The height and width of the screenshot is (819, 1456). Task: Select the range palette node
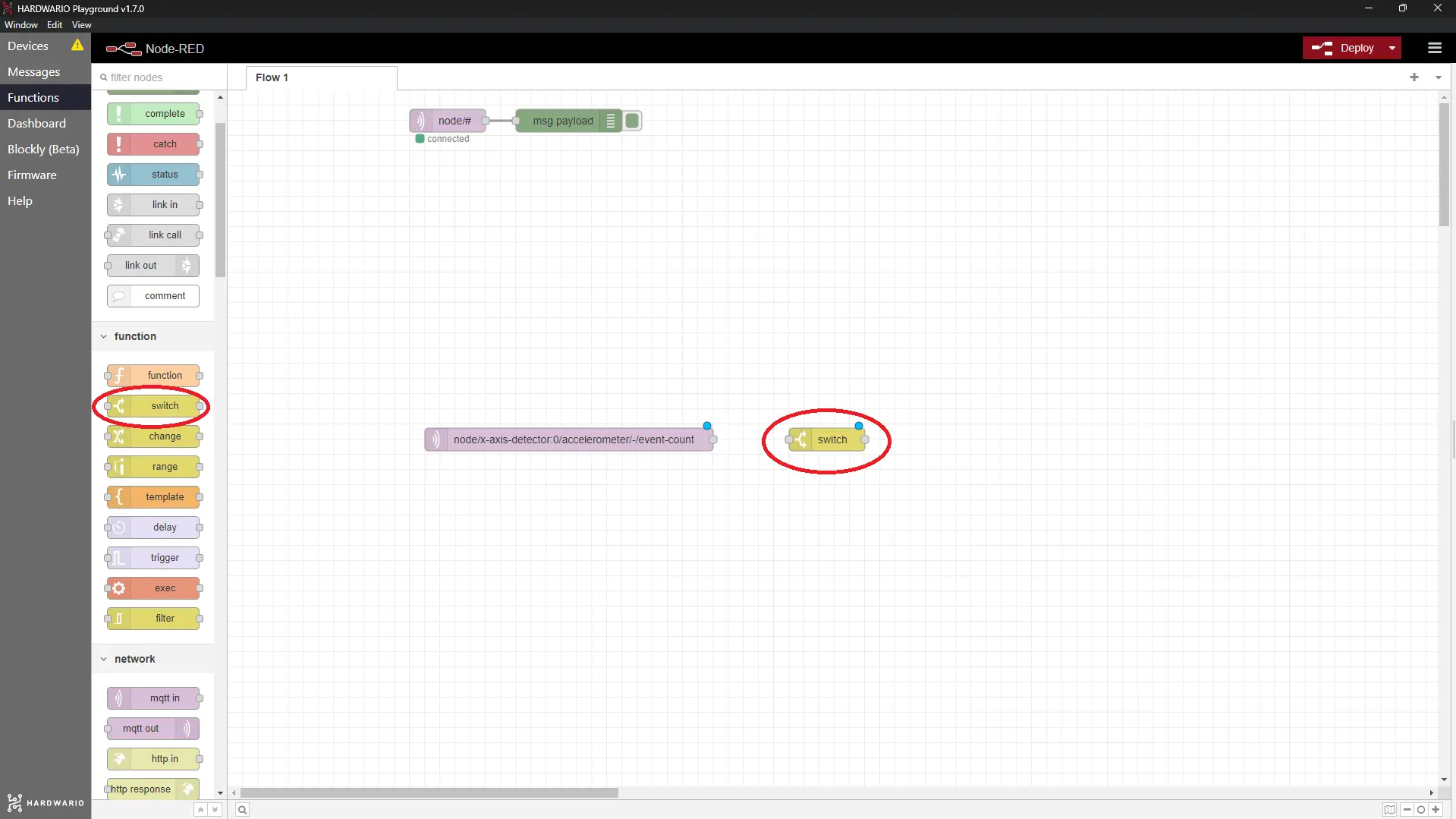click(x=153, y=467)
